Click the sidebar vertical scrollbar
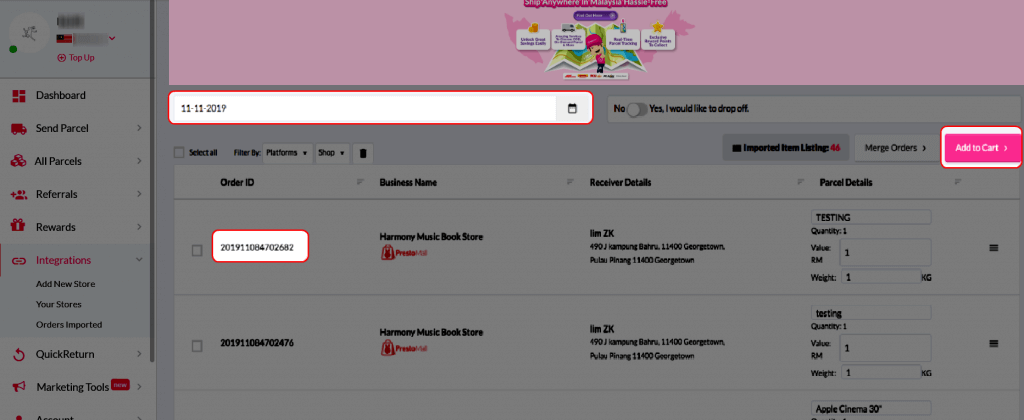Image resolution: width=1024 pixels, height=420 pixels. click(152, 180)
